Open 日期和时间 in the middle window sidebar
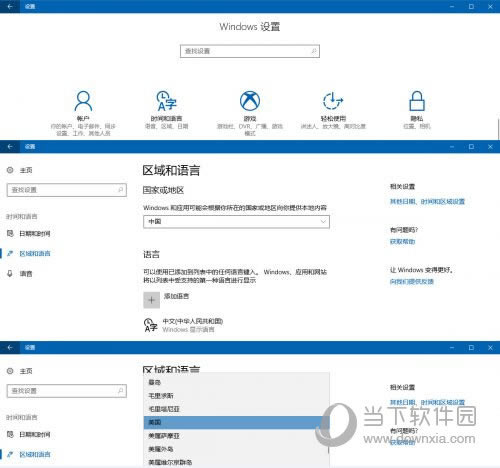The image size is (500, 468). (35, 234)
